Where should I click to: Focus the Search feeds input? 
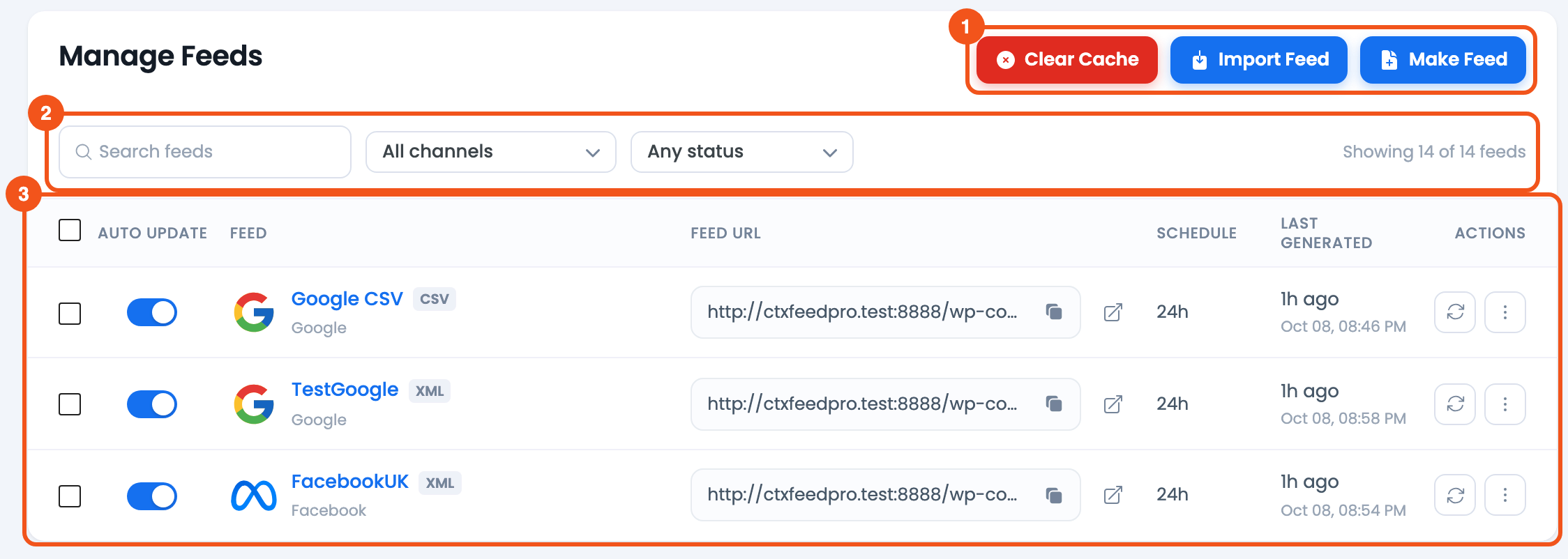click(205, 152)
